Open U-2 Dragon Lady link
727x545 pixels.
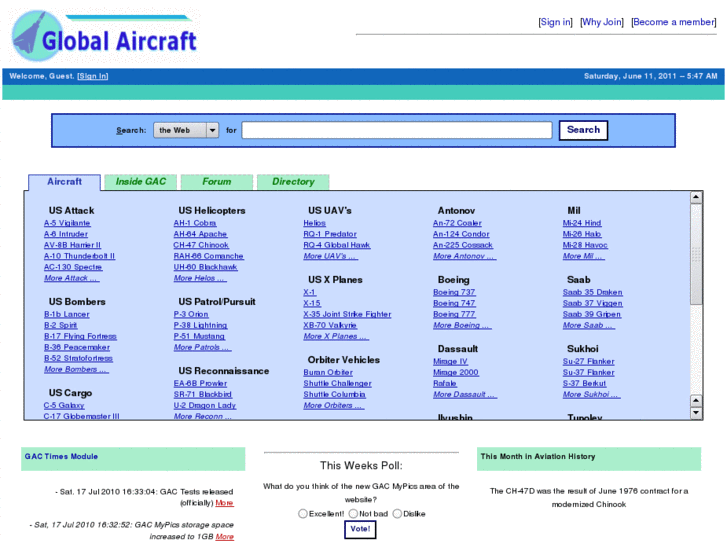pos(205,405)
